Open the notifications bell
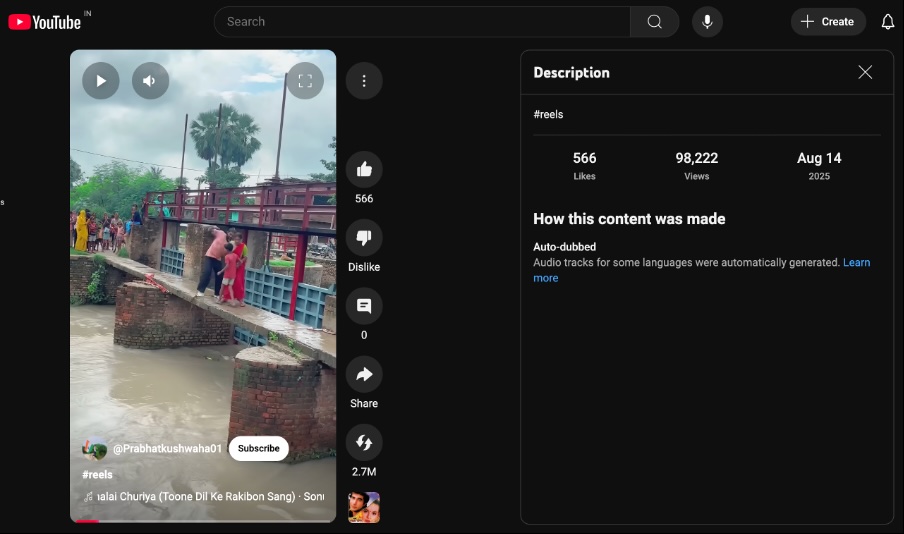This screenshot has width=904, height=534. (888, 22)
